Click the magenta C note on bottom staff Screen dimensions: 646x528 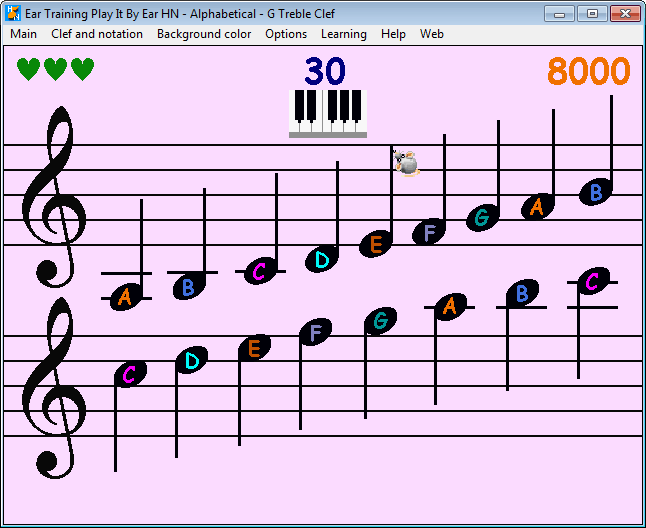[x=130, y=374]
